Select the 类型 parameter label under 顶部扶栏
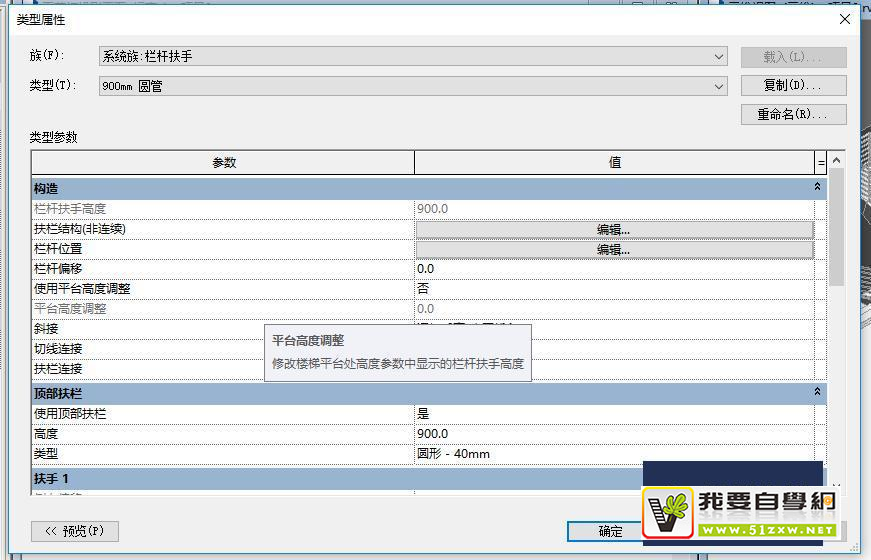The image size is (871, 560). [46, 454]
